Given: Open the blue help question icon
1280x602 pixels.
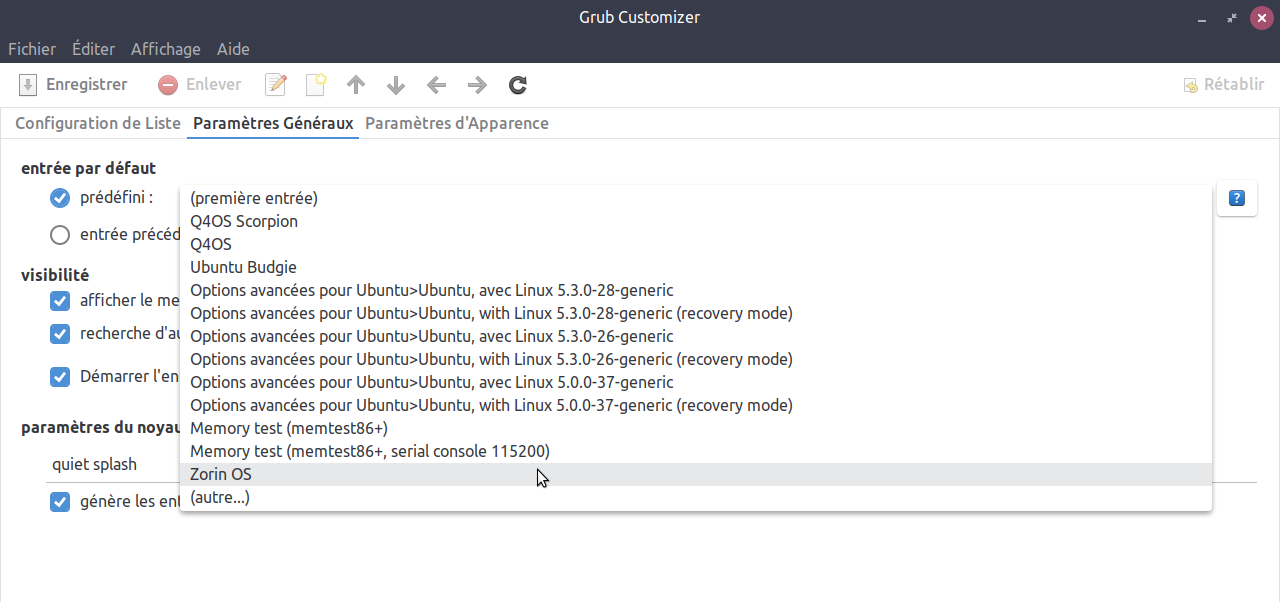Looking at the screenshot, I should click(1236, 198).
